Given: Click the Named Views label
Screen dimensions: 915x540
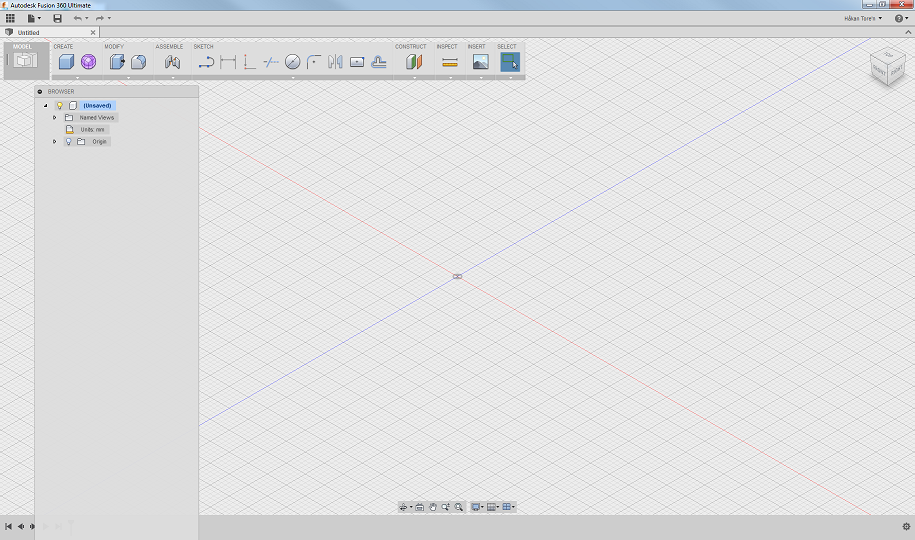Looking at the screenshot, I should [97, 118].
